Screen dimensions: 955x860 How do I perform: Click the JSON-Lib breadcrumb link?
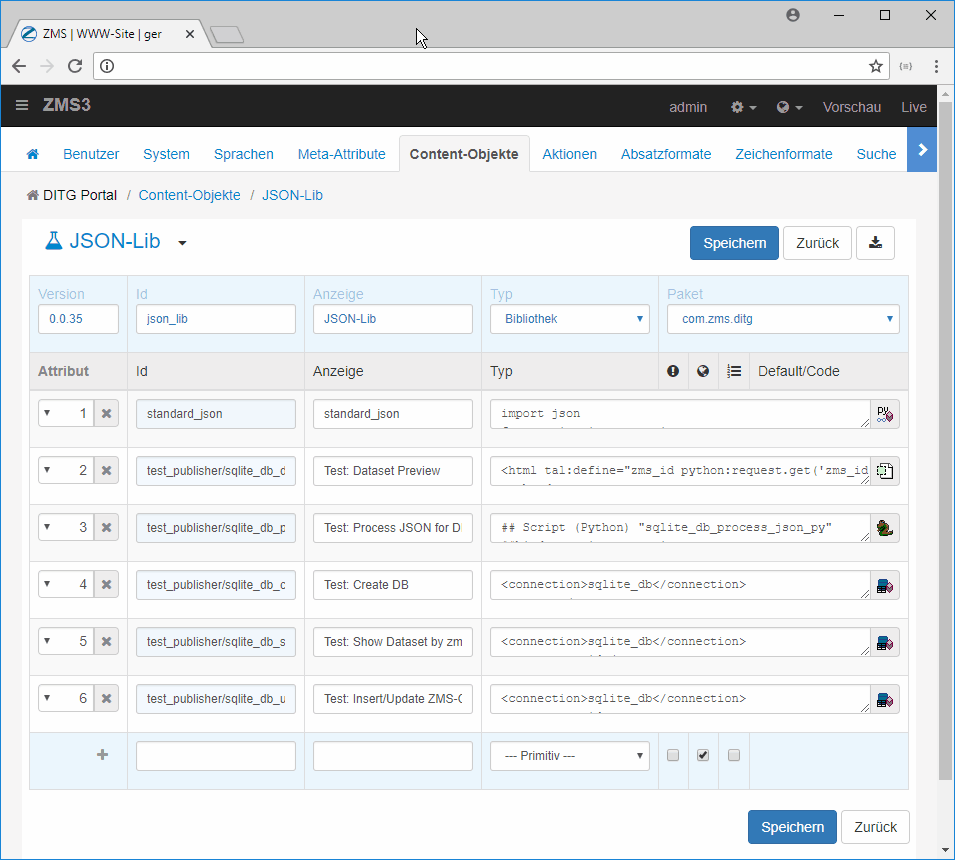[x=292, y=196]
